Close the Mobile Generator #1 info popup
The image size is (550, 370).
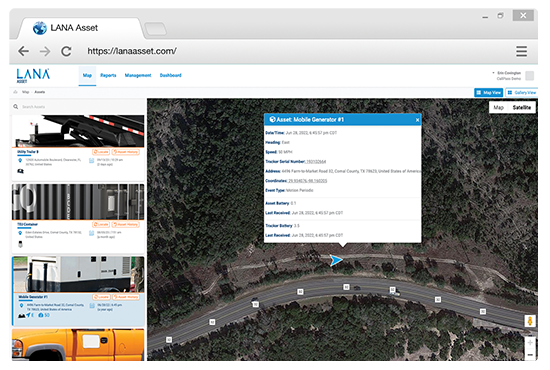tap(417, 120)
